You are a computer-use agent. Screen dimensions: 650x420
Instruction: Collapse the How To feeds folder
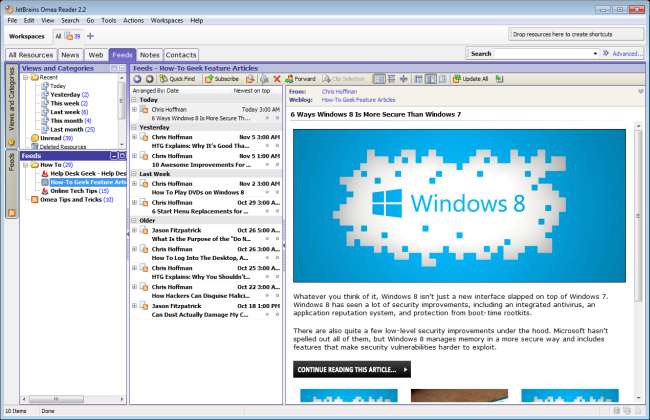[26, 165]
